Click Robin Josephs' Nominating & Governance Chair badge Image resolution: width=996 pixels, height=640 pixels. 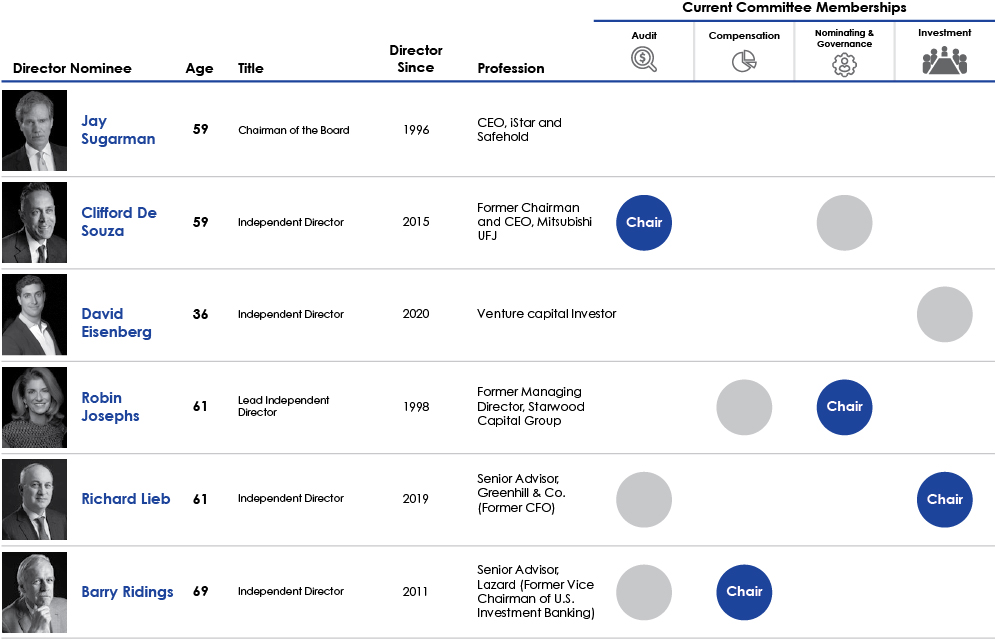(x=844, y=407)
